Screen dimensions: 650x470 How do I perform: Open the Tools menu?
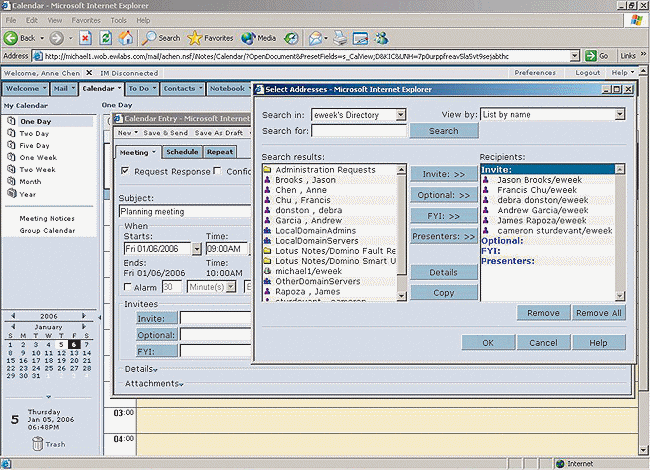tap(119, 20)
